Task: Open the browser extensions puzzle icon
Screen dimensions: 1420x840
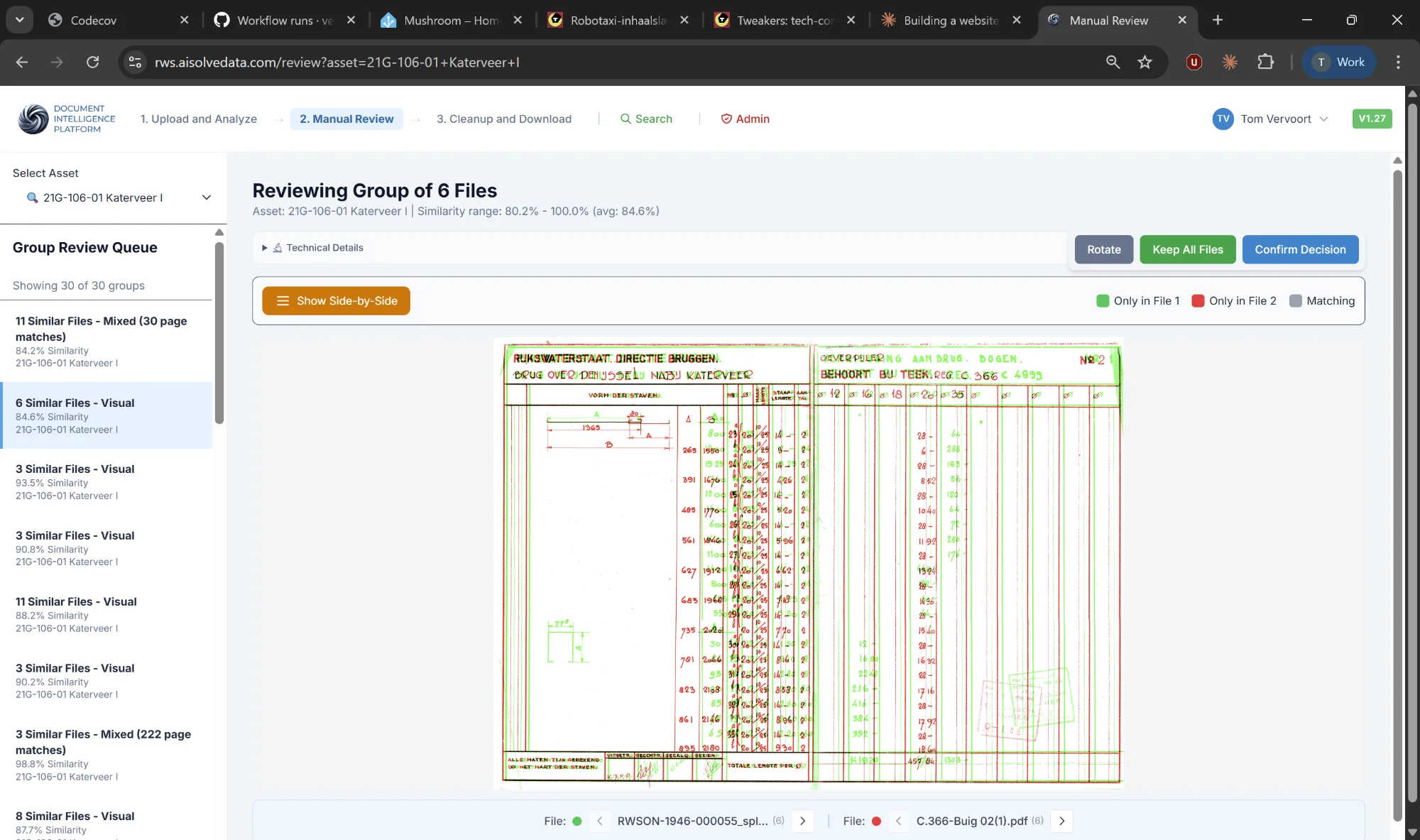Action: click(1265, 62)
